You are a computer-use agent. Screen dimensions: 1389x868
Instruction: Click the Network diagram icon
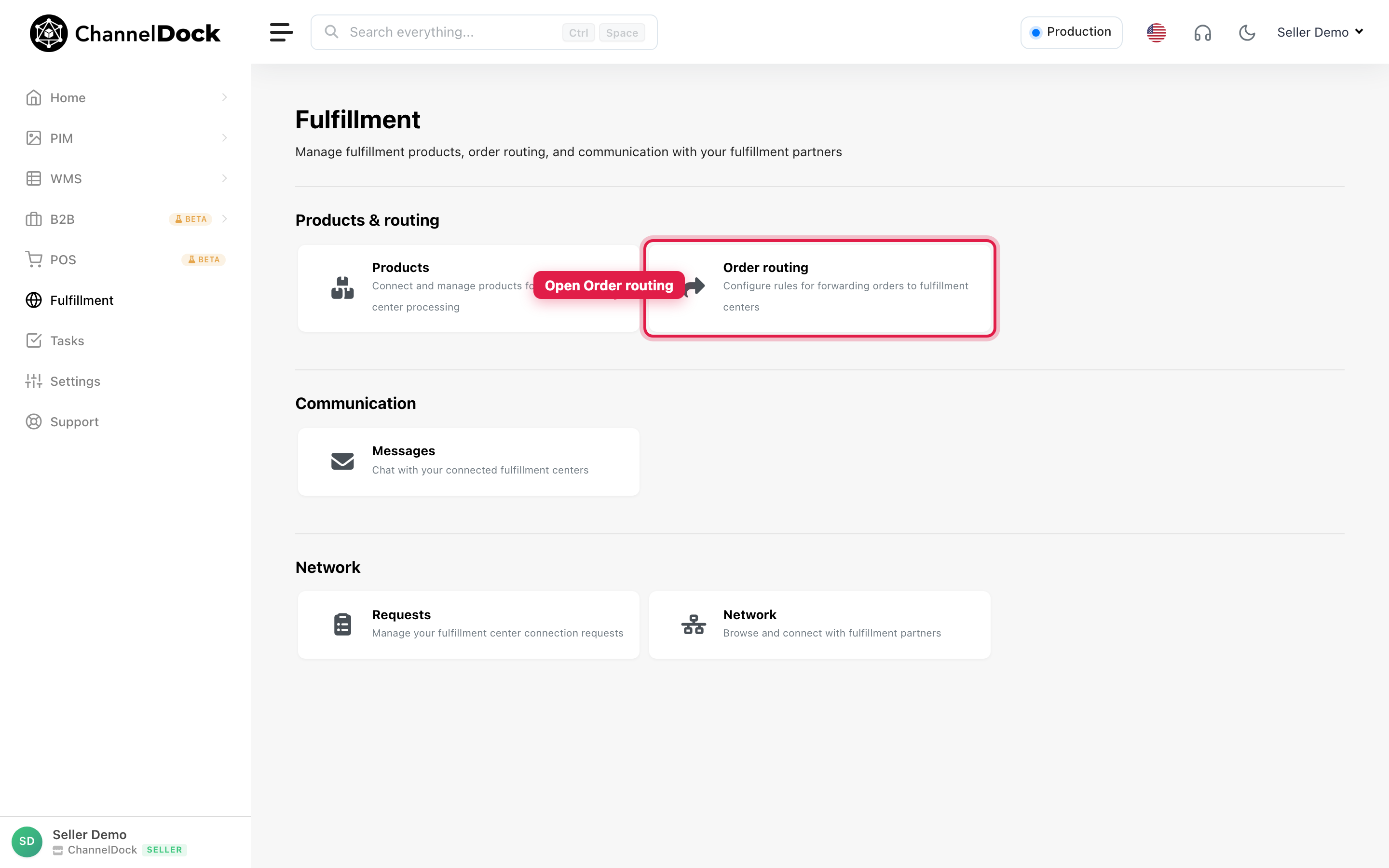point(694,624)
